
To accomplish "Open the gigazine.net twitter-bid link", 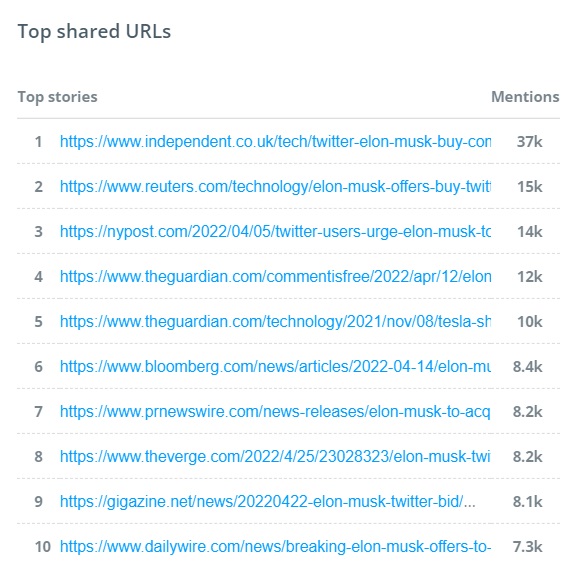I will [267, 502].
